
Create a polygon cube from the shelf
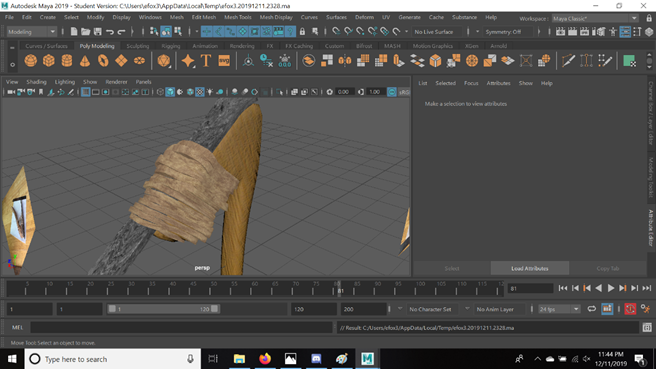[49, 61]
